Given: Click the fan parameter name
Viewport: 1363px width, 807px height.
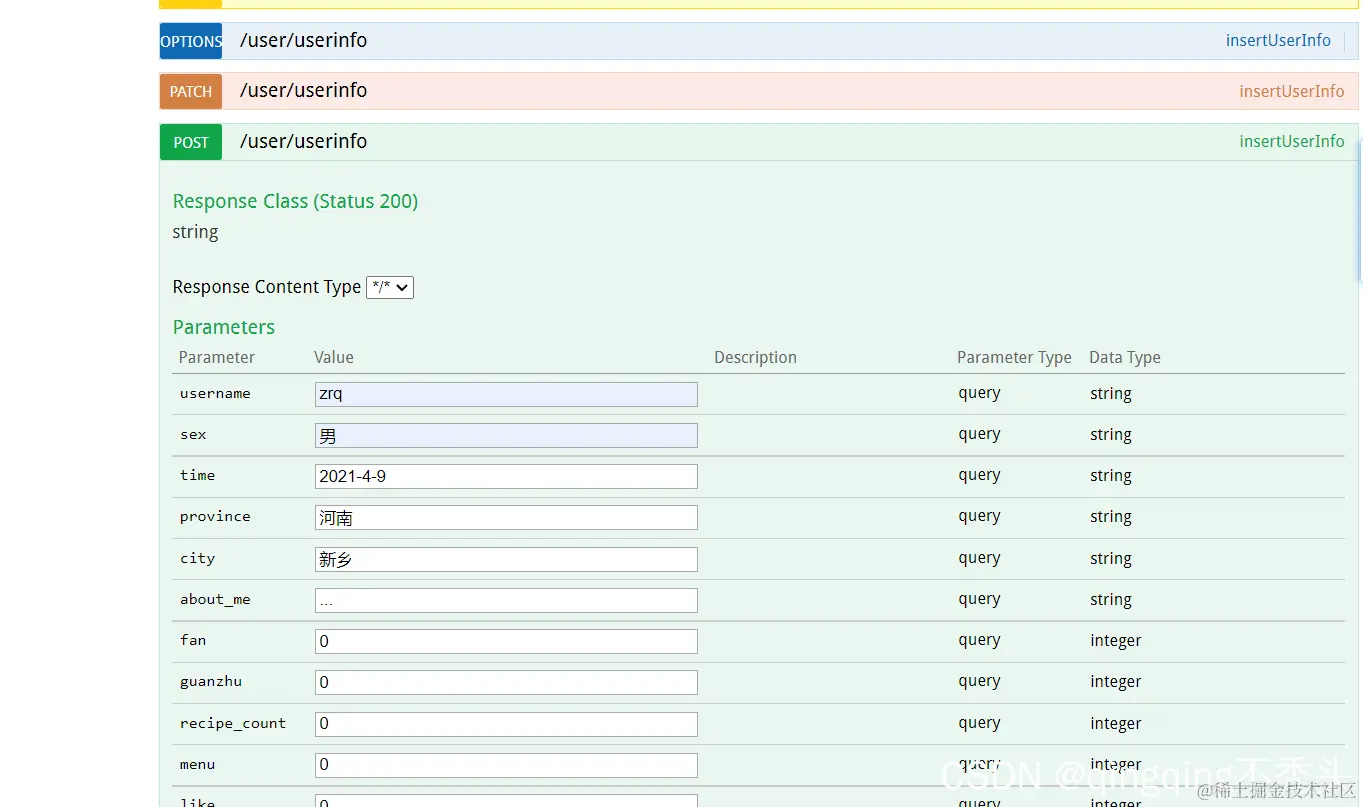Looking at the screenshot, I should (193, 640).
